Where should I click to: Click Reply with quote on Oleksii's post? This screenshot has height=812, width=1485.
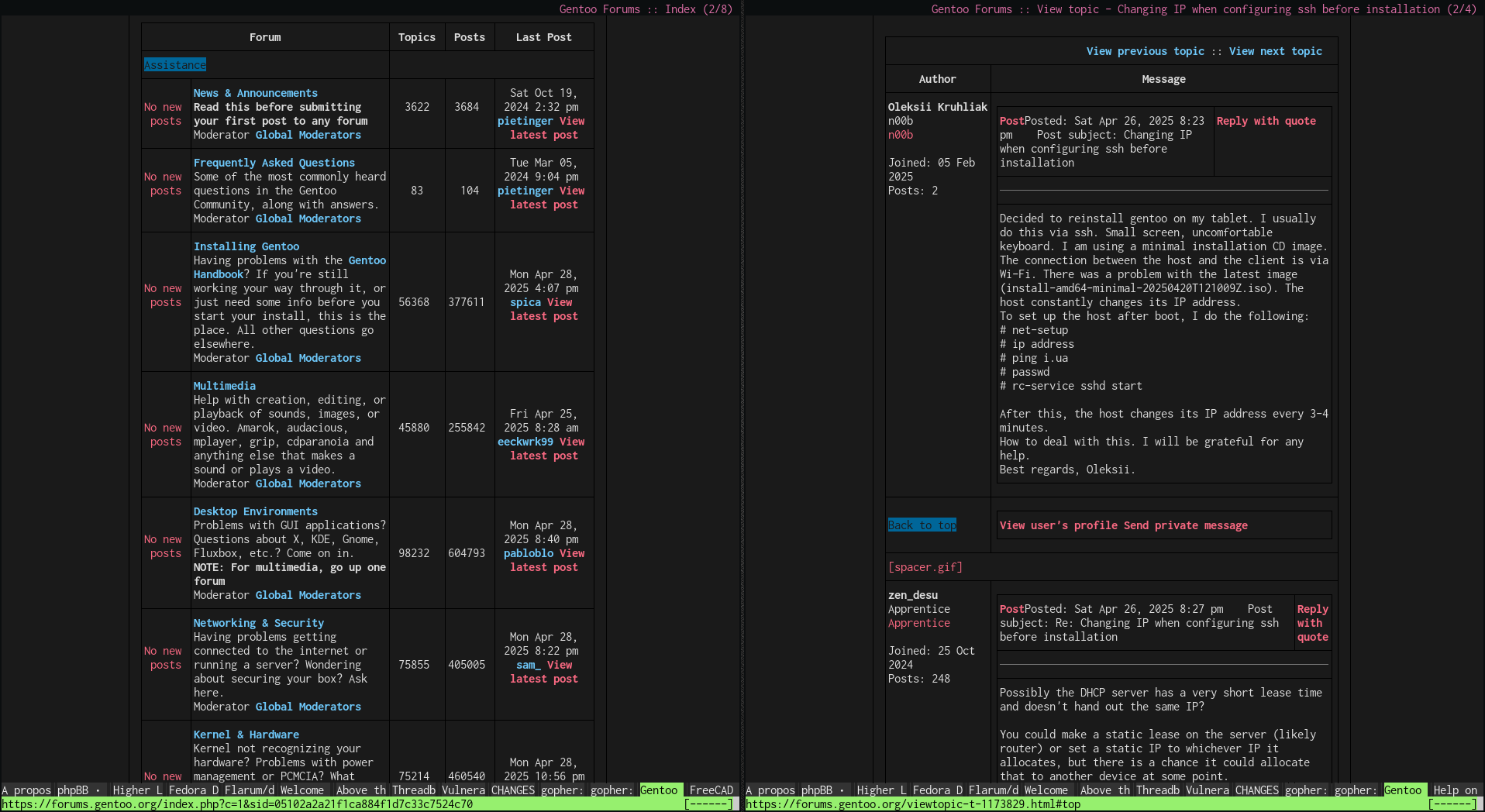pos(1266,121)
